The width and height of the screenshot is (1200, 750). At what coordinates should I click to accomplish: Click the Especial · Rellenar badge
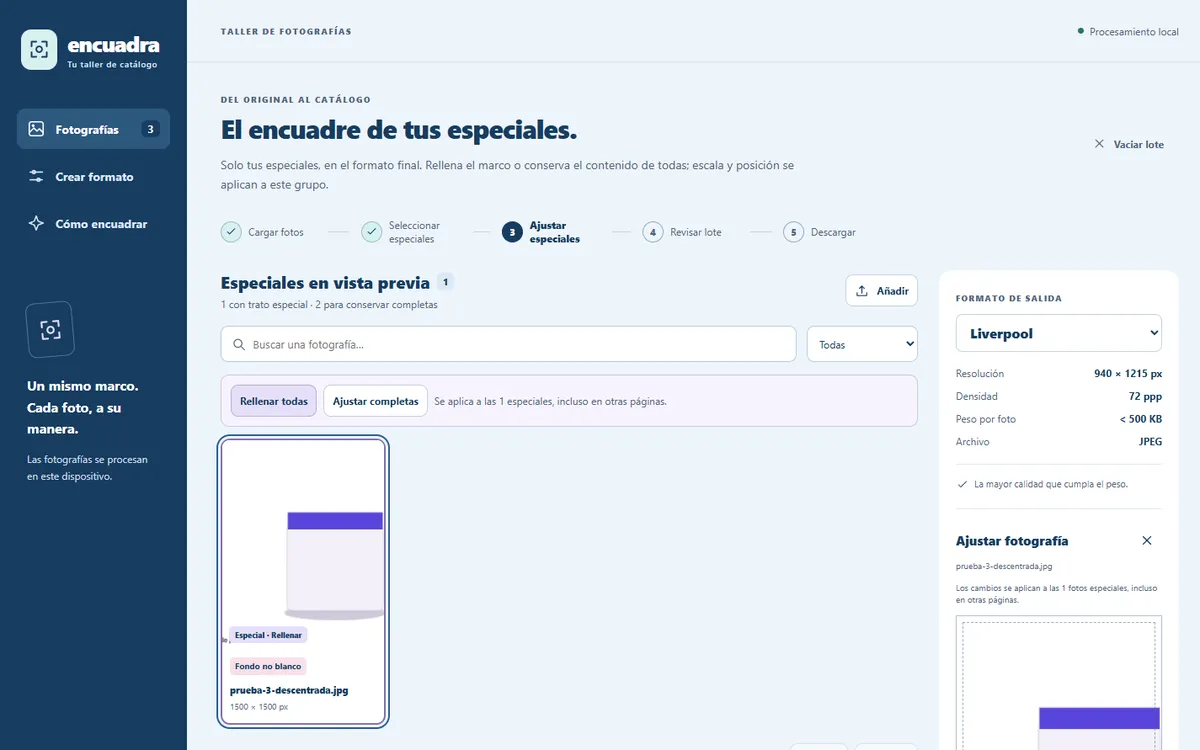[x=268, y=635]
